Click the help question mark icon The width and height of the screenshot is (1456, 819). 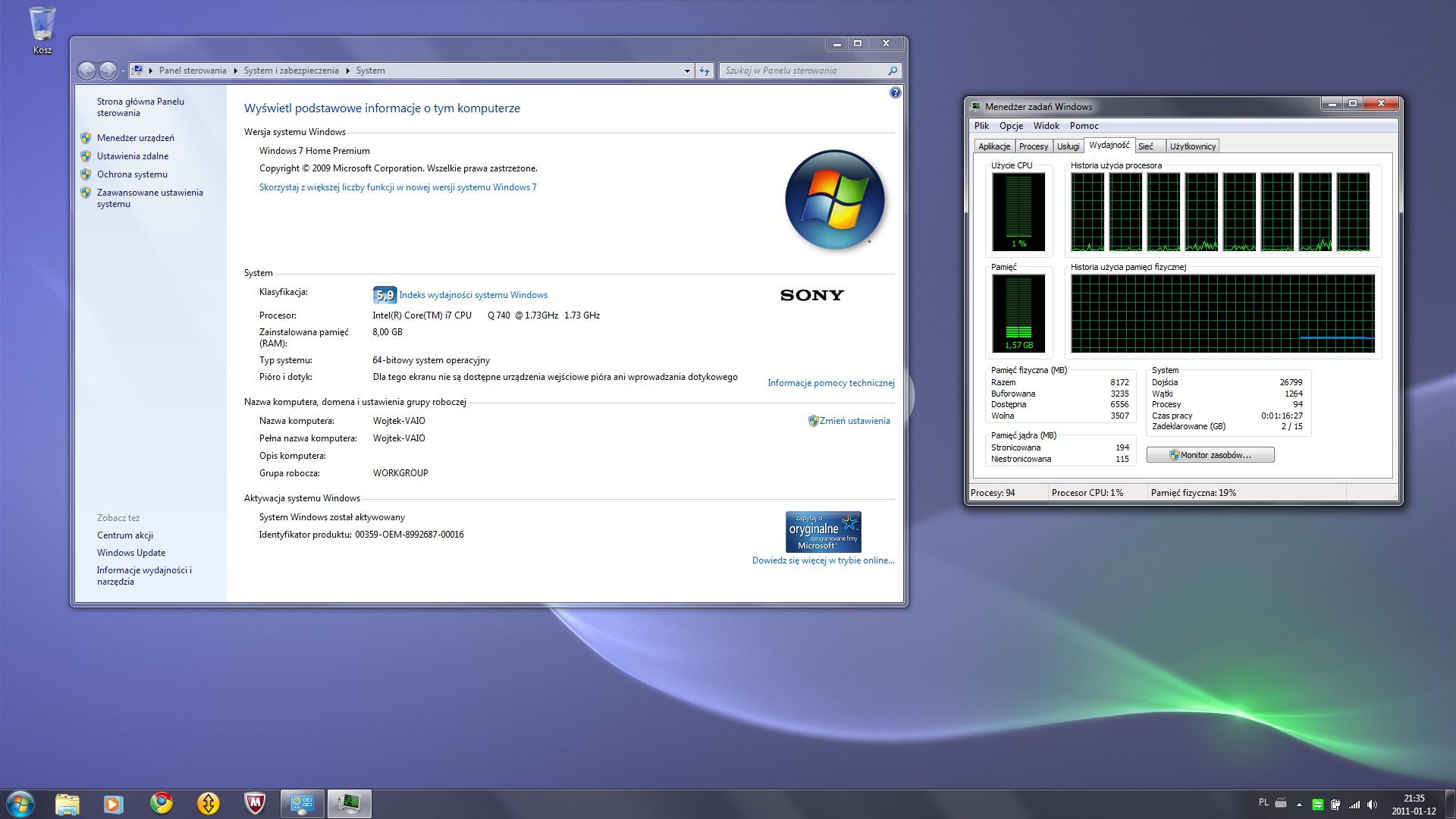895,93
